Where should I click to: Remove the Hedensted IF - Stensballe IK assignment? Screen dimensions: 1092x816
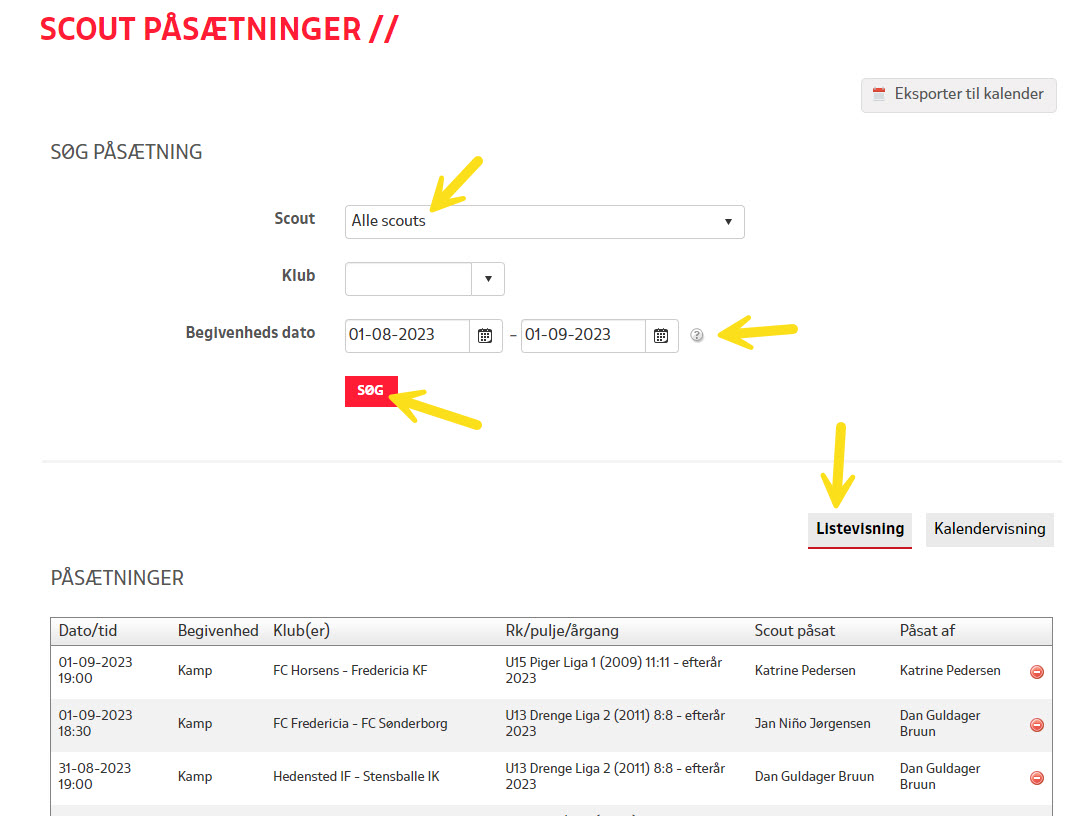(x=1036, y=778)
